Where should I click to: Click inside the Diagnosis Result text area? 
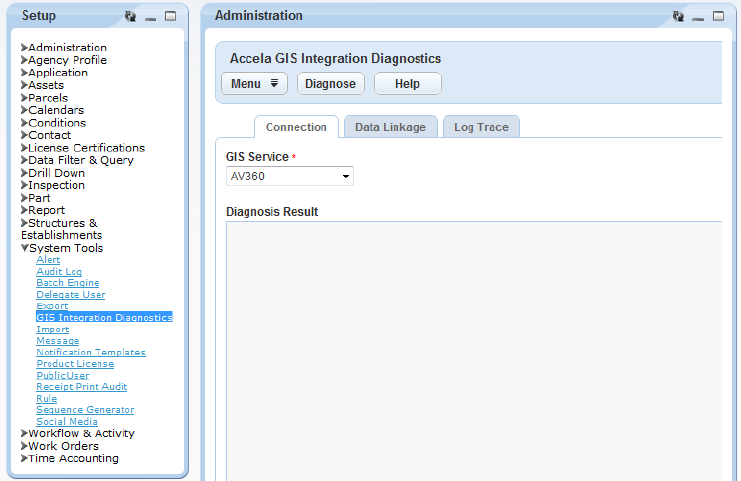click(x=474, y=351)
